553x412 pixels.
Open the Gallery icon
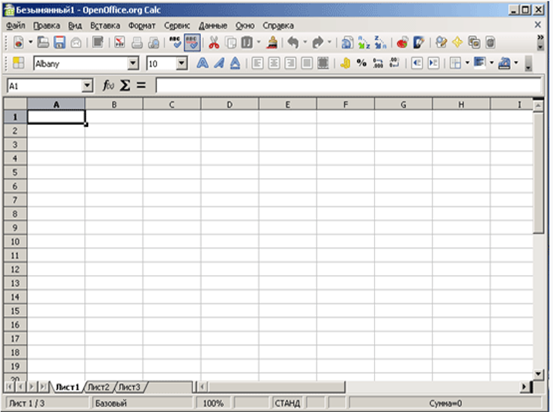coord(474,43)
